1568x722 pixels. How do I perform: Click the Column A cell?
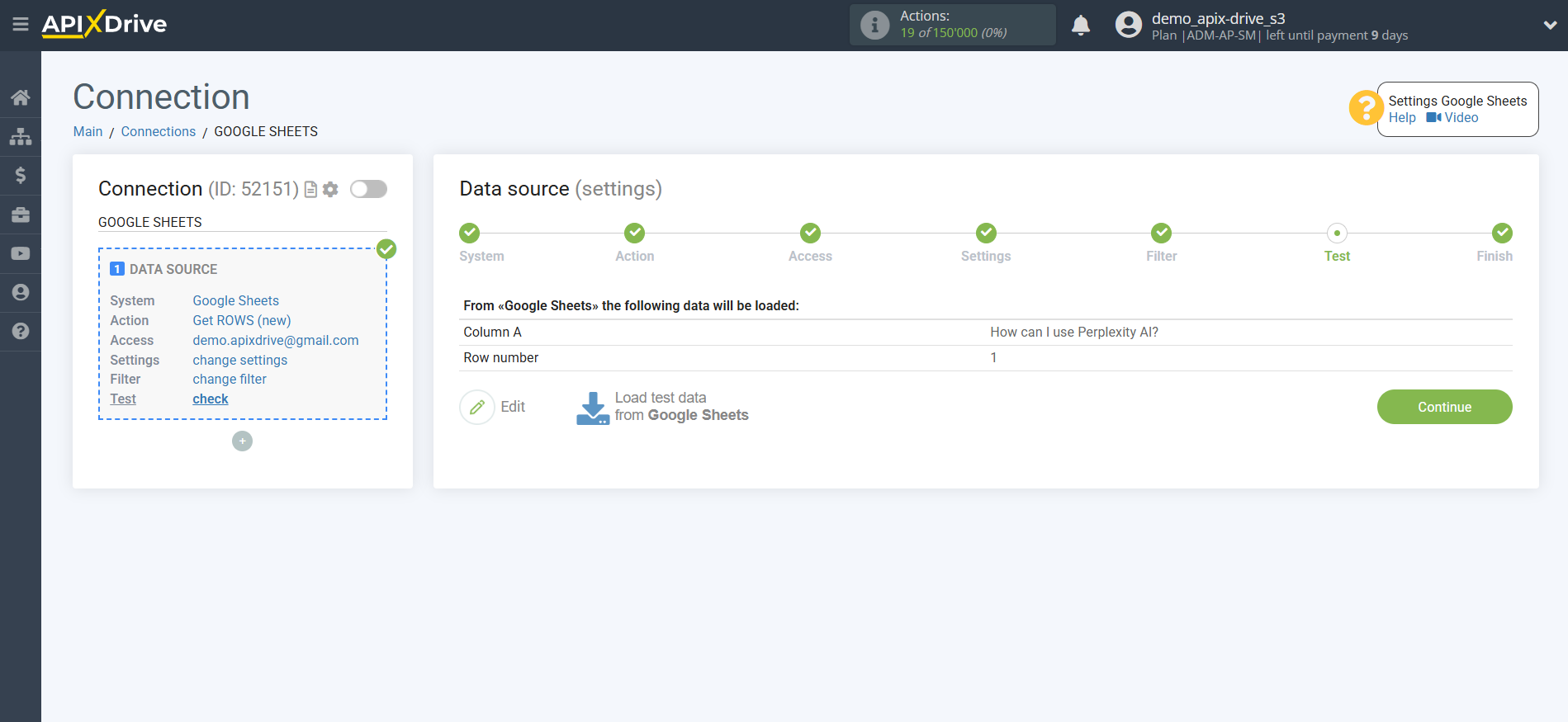[x=492, y=332]
